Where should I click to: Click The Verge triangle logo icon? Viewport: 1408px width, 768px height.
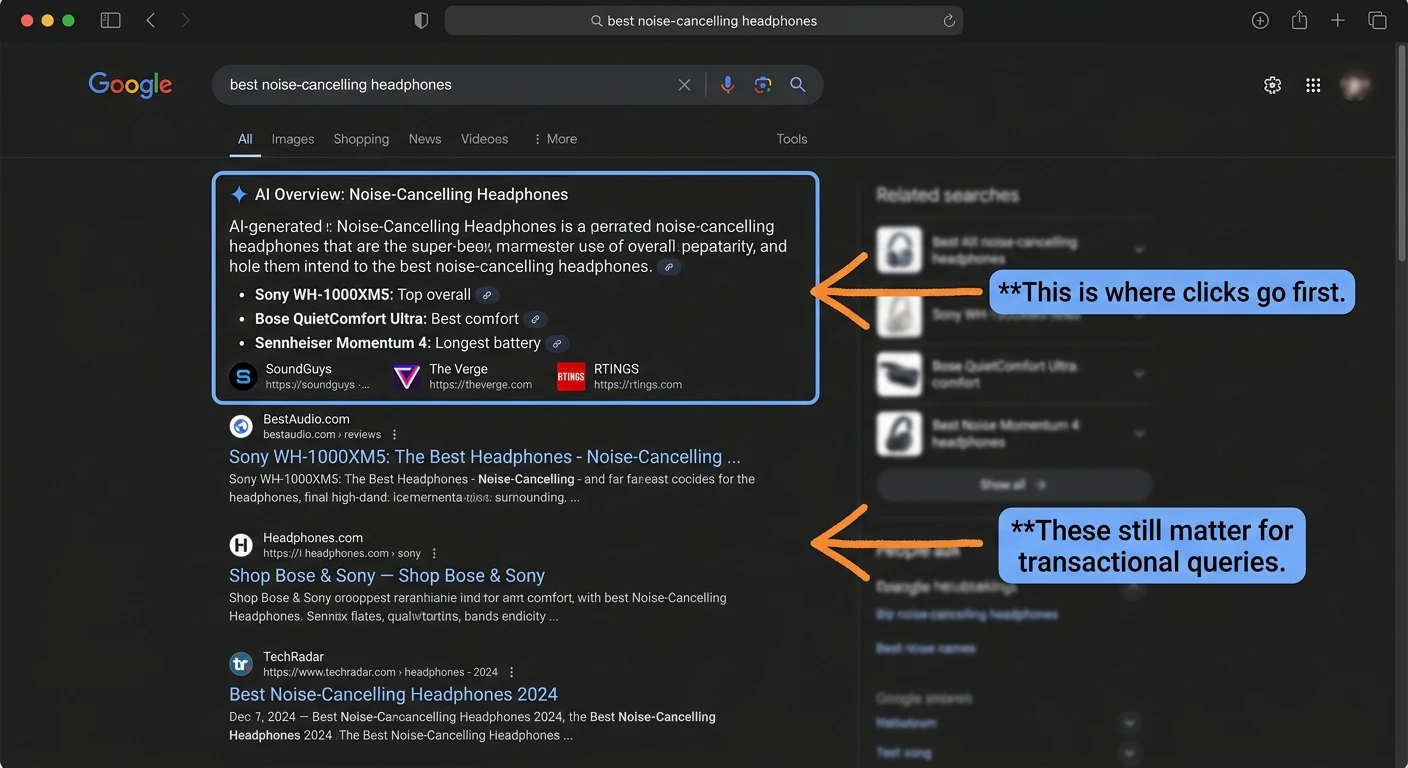click(407, 377)
